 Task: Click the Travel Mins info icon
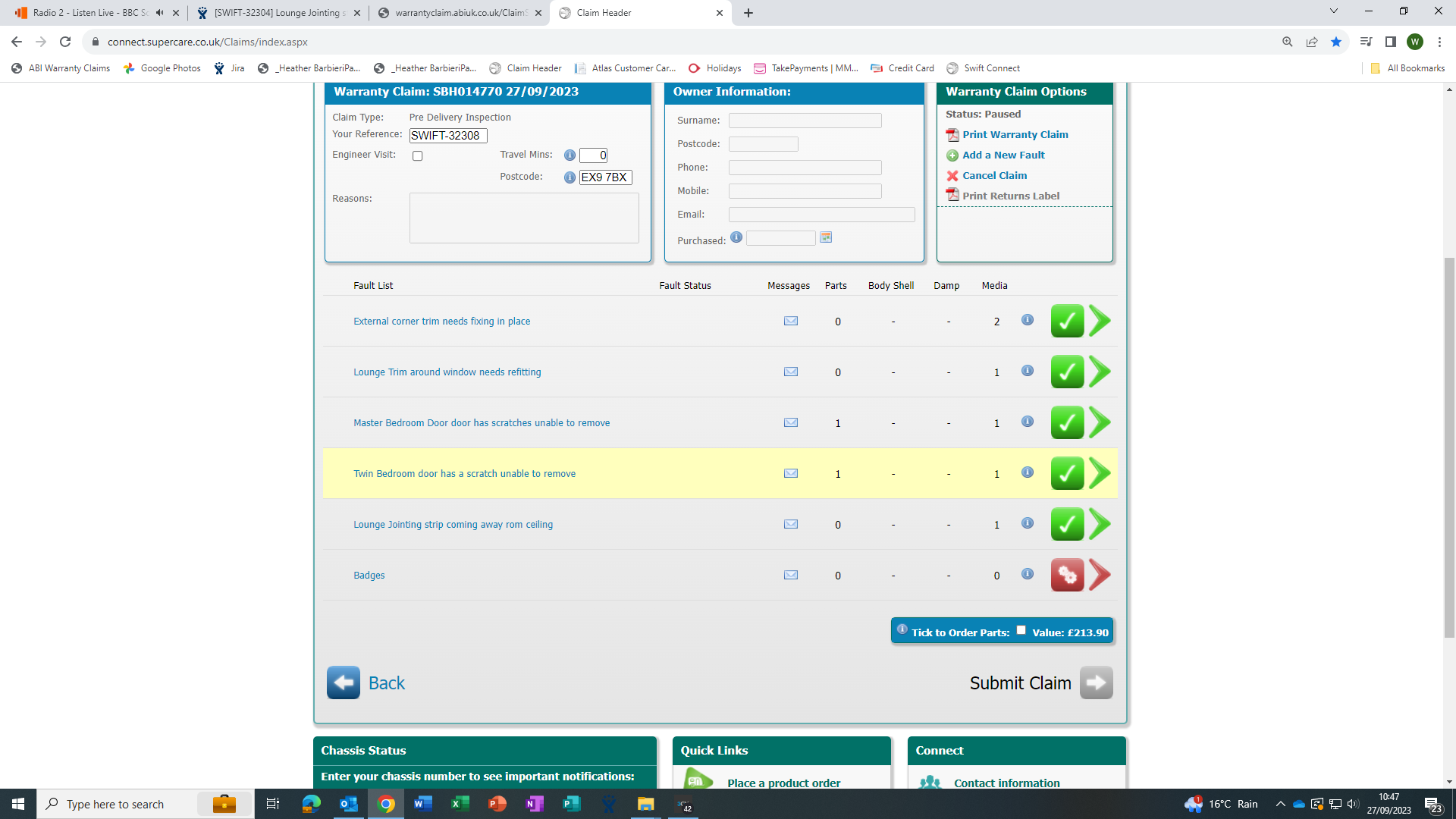[570, 155]
